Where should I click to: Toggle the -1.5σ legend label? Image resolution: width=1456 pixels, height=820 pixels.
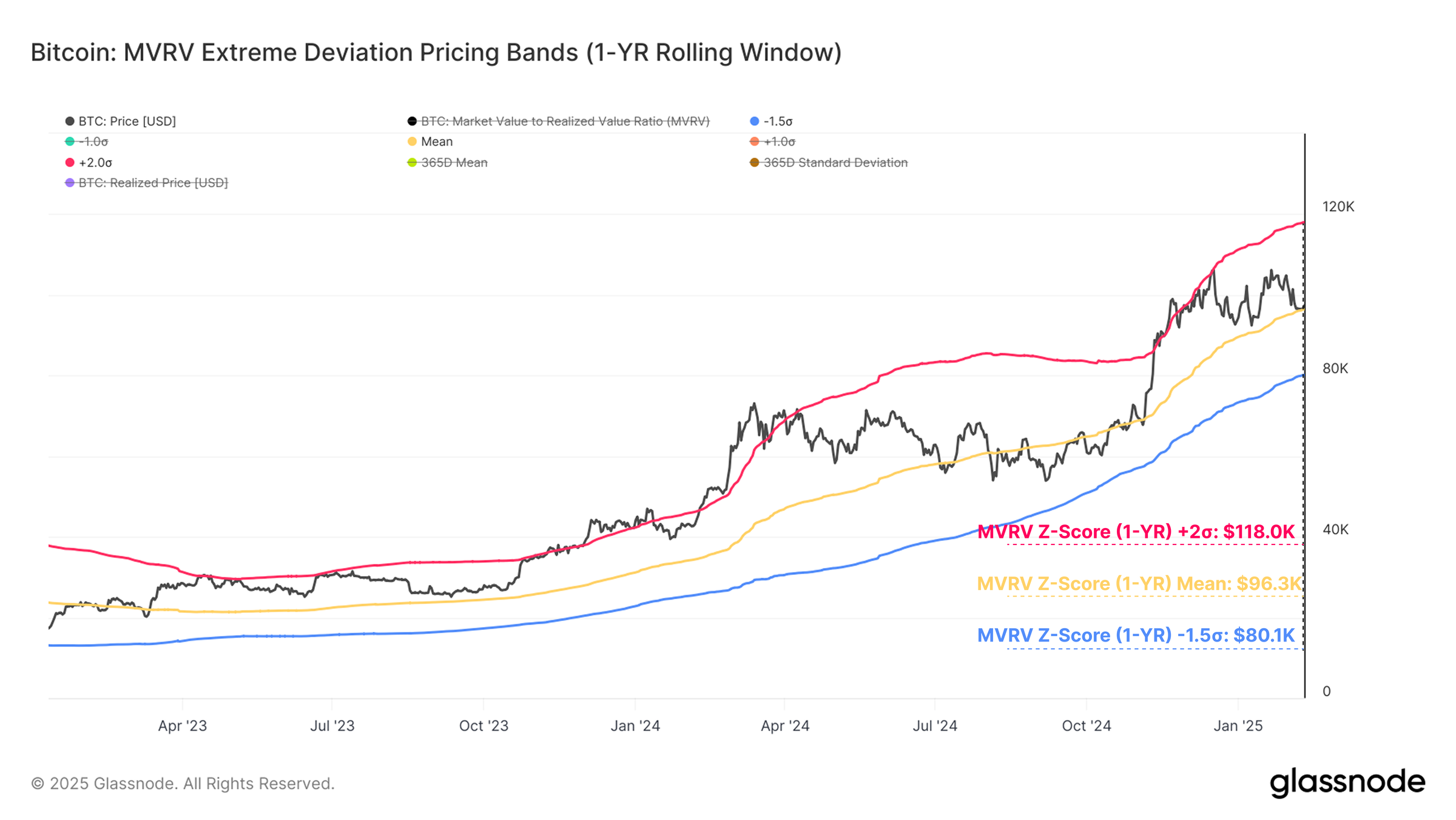coord(780,121)
